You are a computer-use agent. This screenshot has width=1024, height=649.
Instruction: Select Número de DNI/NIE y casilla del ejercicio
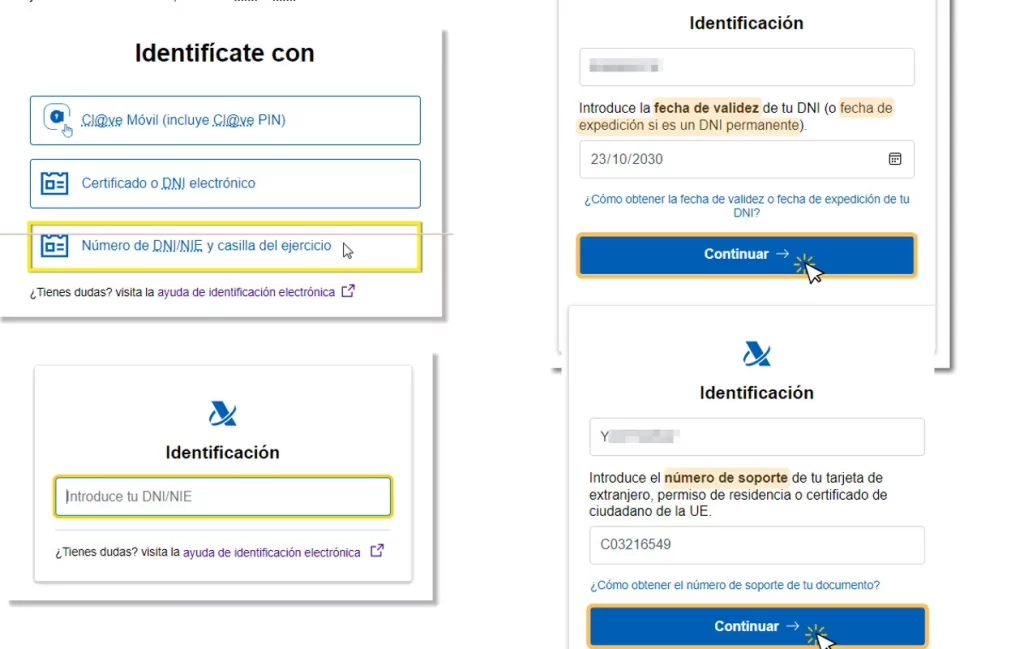coord(224,245)
